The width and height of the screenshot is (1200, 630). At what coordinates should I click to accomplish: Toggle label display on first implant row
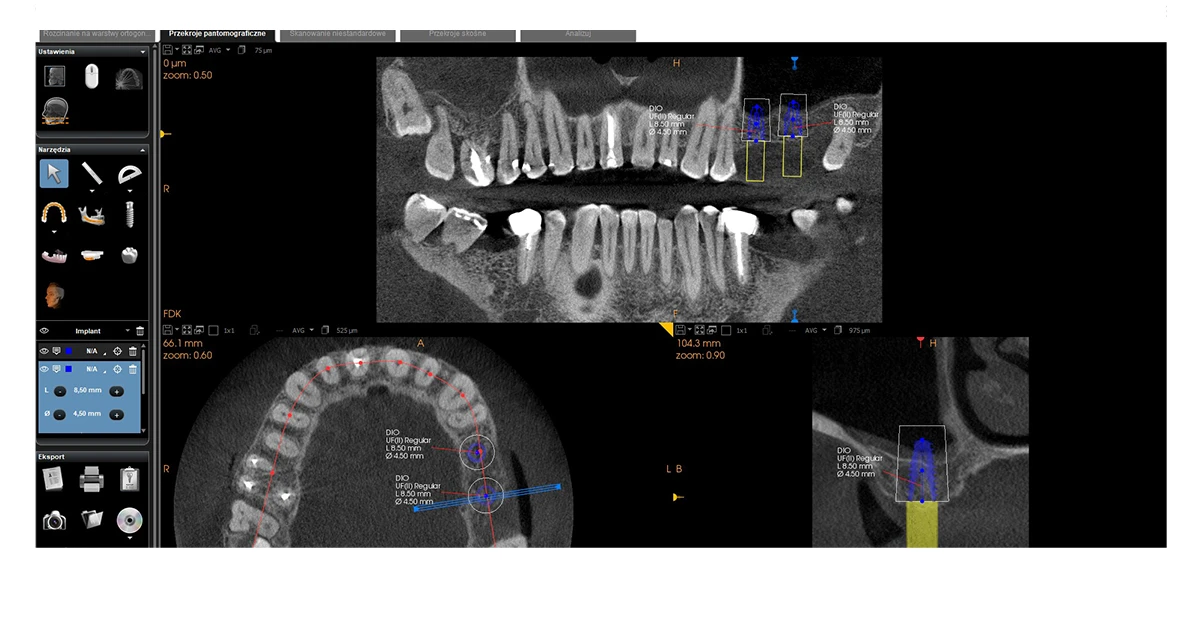coord(56,351)
